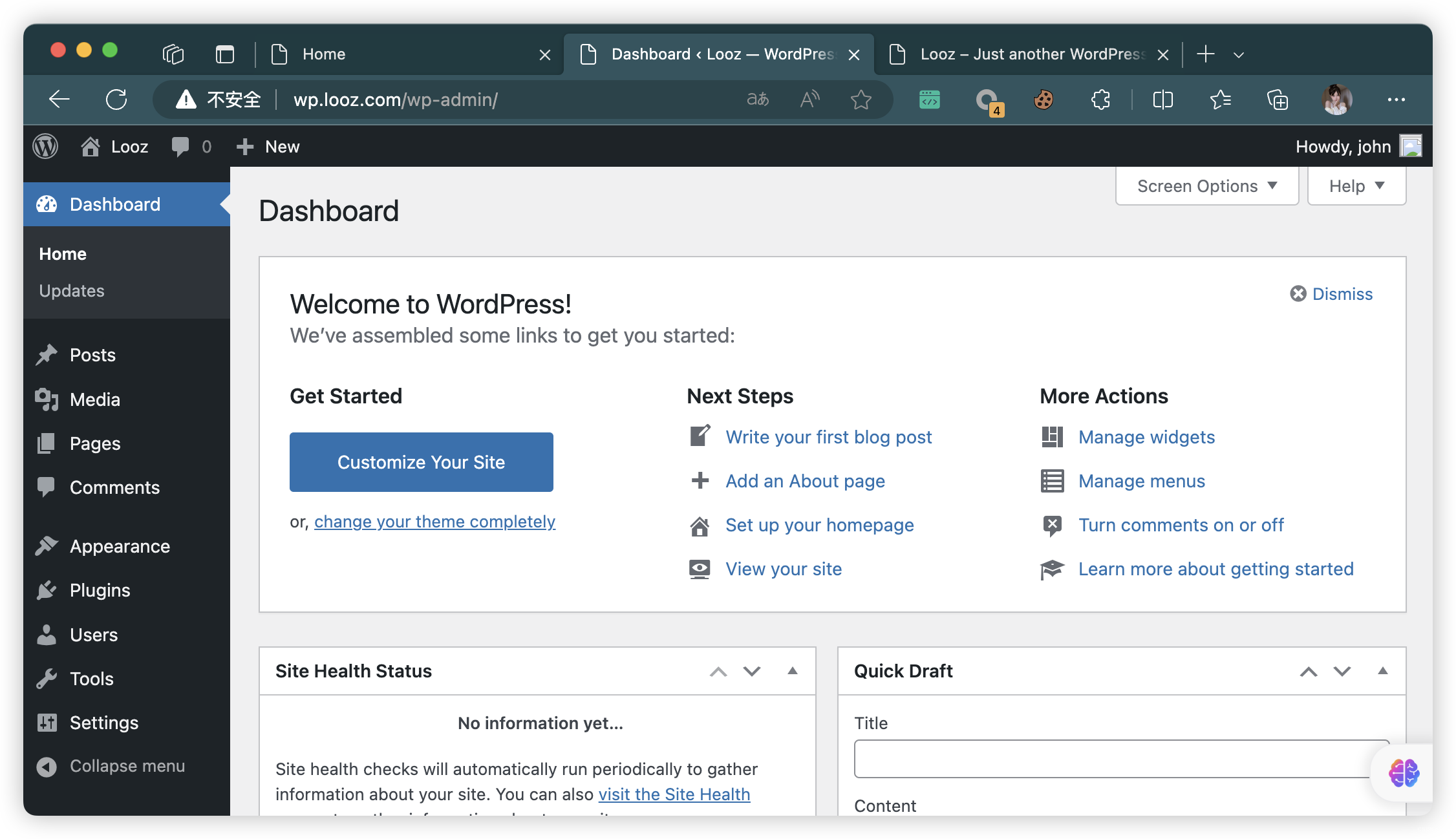Viewport: 1456px width, 839px height.
Task: Click View your site link
Action: 784,569
